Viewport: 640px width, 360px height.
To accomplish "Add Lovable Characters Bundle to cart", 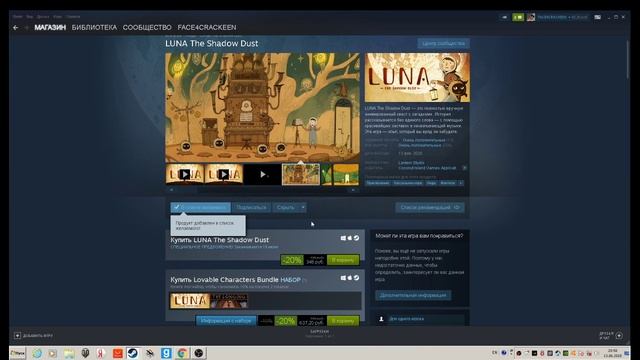I will pos(343,321).
